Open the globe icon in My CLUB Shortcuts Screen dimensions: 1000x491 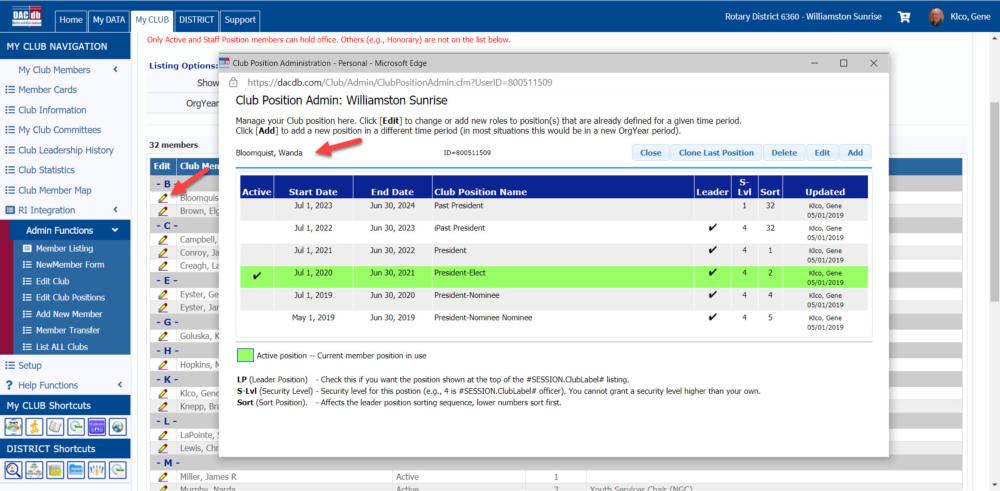point(118,427)
